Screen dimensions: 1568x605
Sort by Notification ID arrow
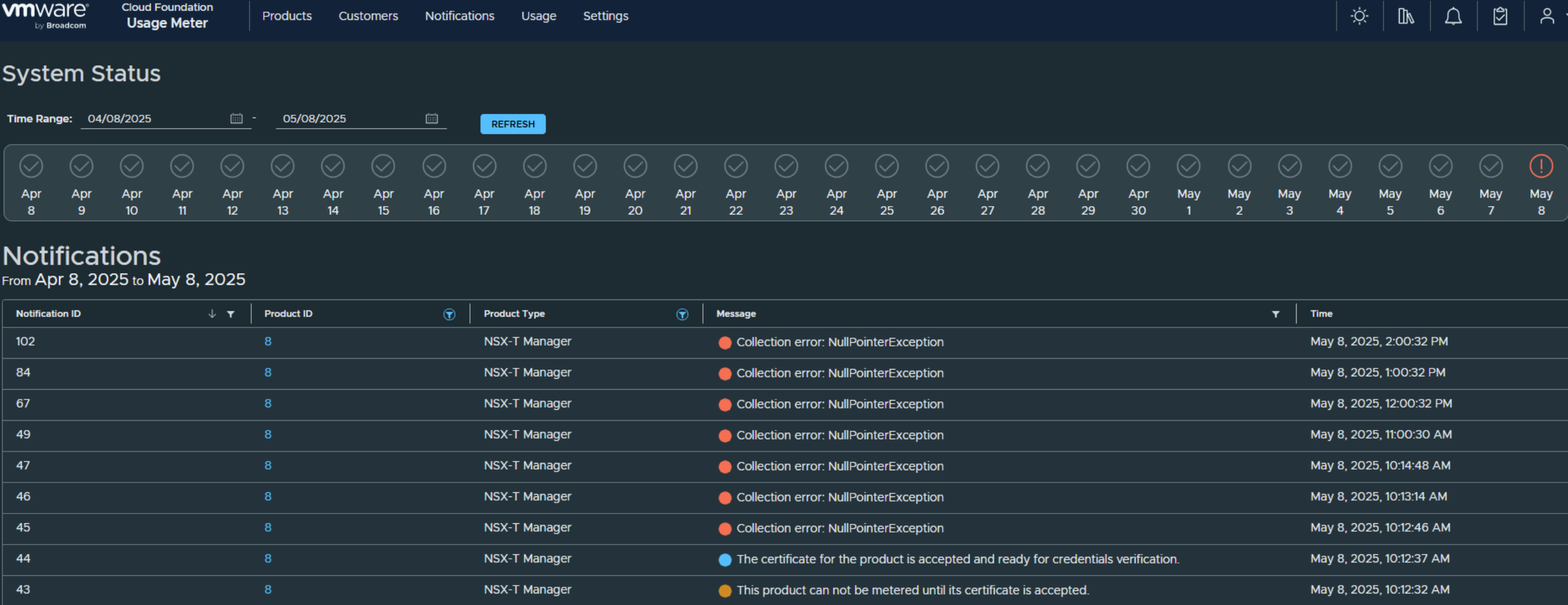[212, 313]
